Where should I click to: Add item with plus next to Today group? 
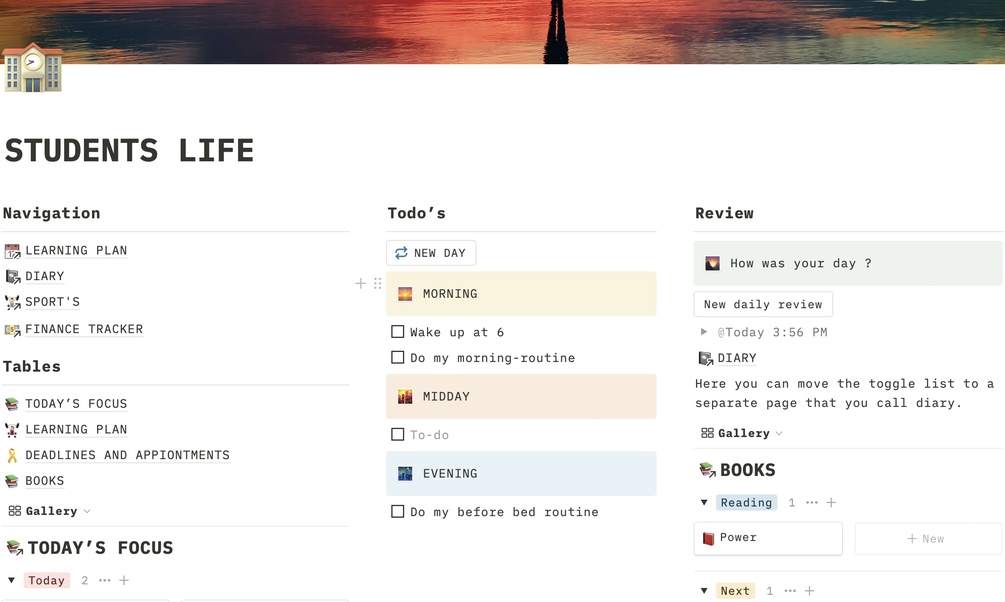124,581
